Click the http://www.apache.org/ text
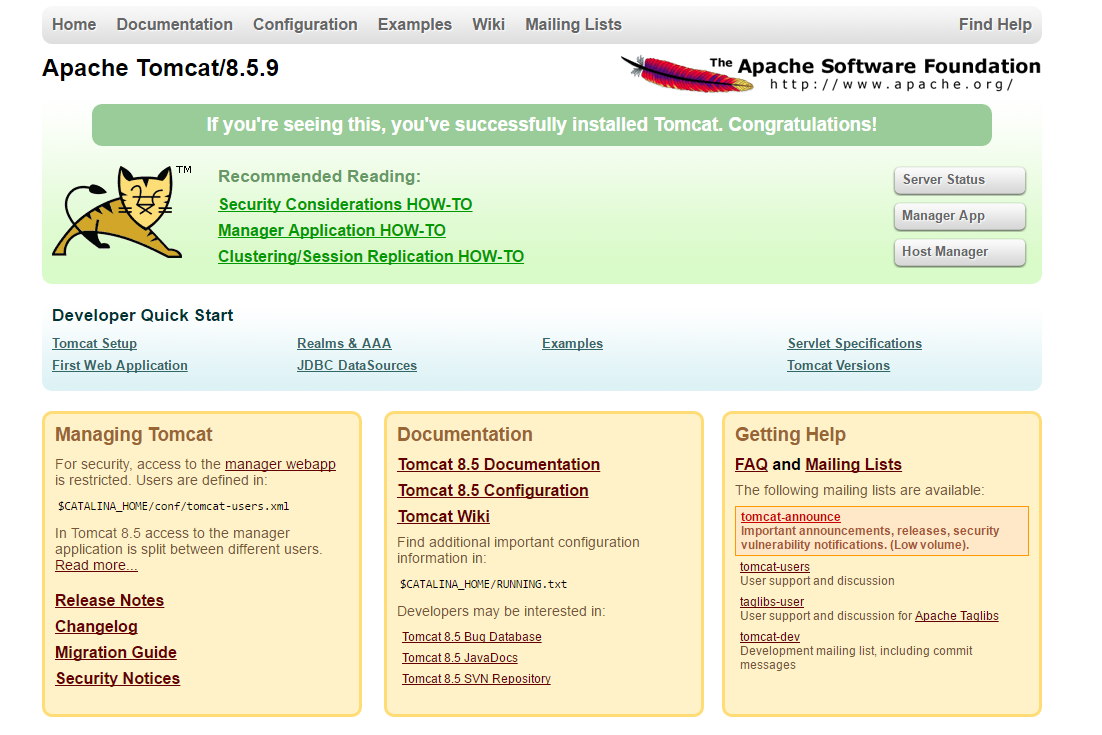The image size is (1102, 735). coord(891,84)
